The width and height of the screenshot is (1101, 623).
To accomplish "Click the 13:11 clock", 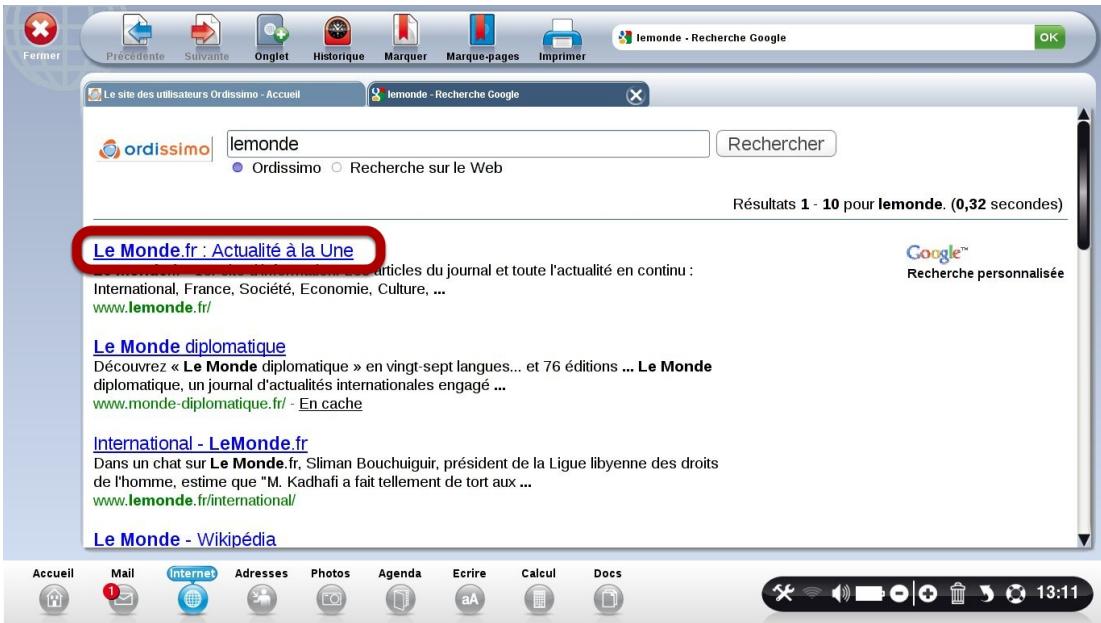I will [x=1057, y=593].
